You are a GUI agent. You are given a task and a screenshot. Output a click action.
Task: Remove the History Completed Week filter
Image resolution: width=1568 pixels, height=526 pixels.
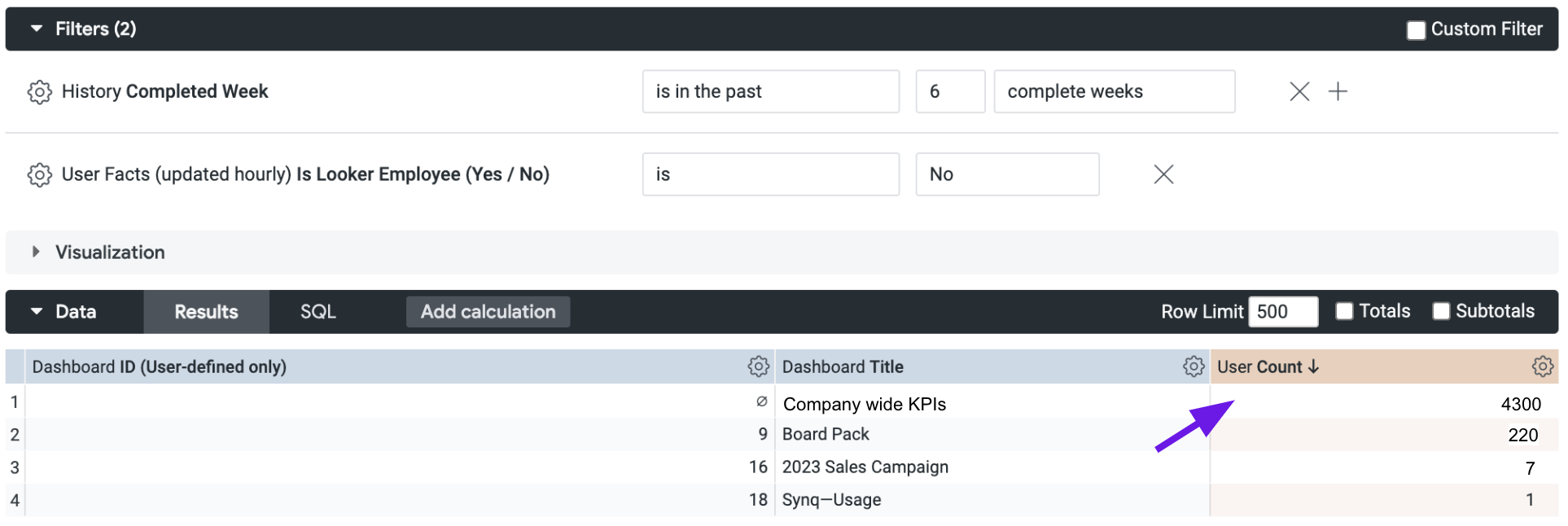(1299, 91)
